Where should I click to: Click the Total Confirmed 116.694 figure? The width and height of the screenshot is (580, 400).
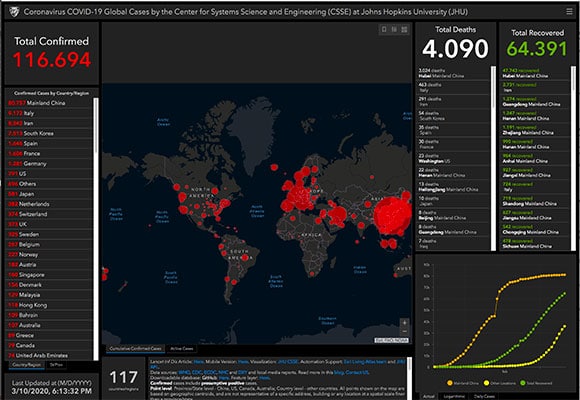coord(52,60)
